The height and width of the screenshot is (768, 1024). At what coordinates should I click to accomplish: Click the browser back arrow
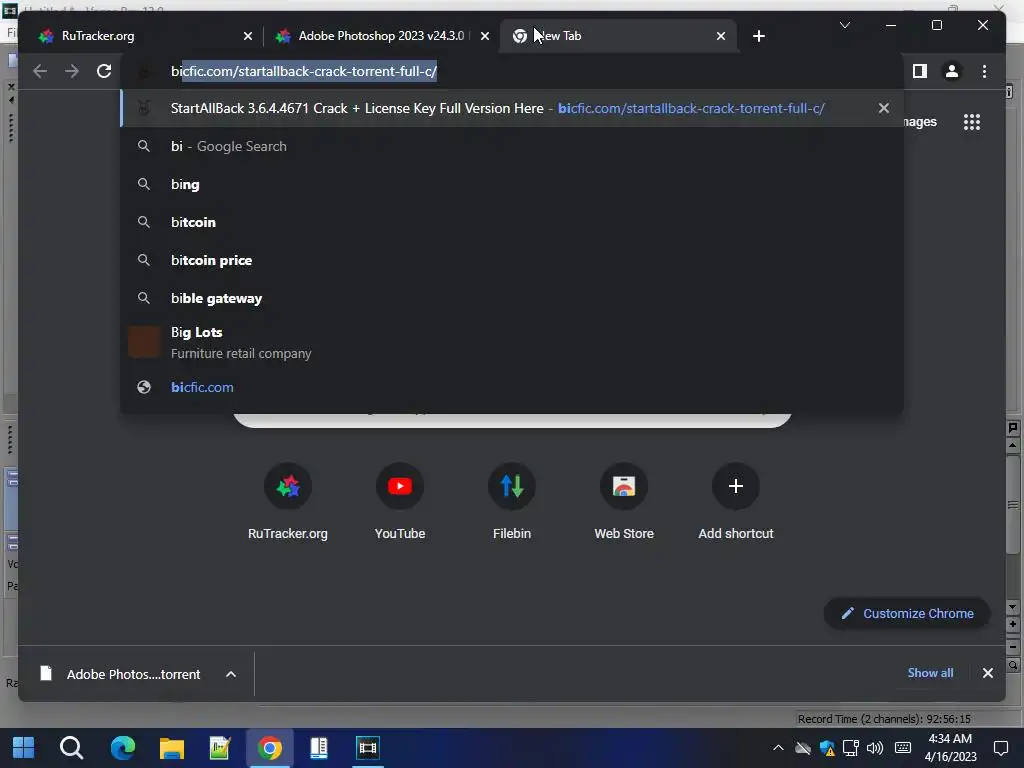[x=40, y=71]
